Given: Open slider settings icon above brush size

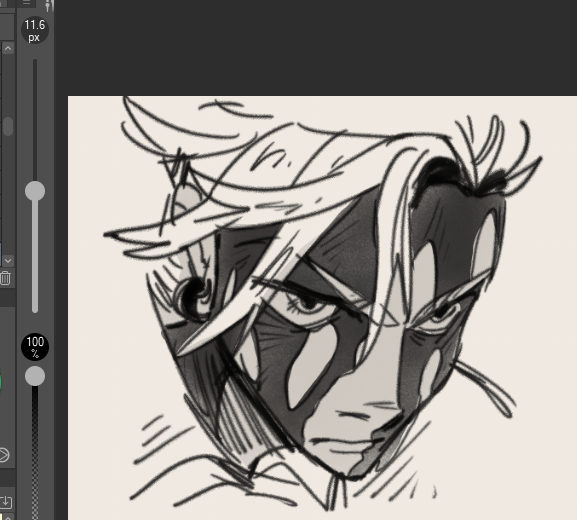Looking at the screenshot, I should tap(49, 6).
